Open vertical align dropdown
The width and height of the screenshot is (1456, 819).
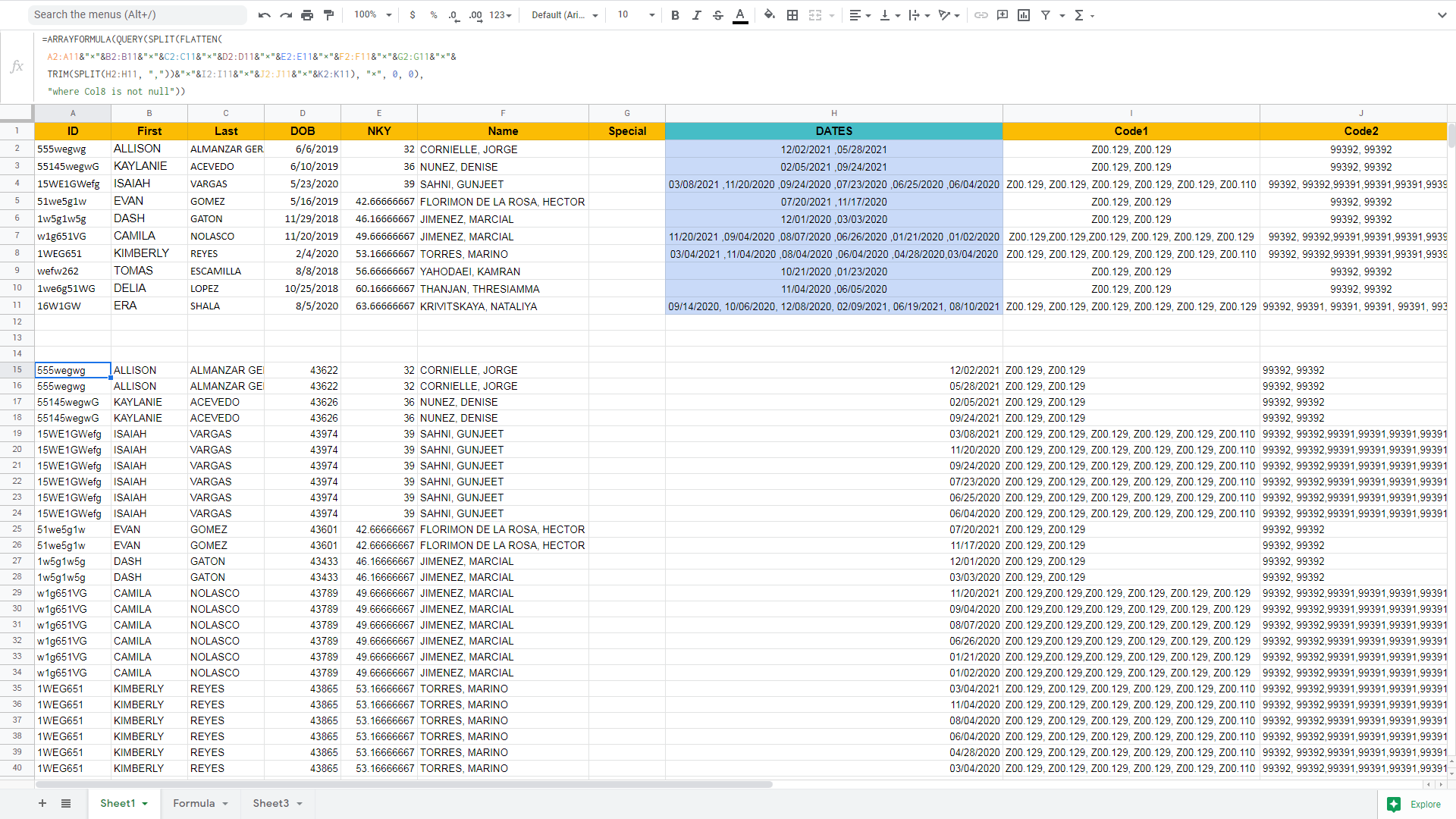(x=890, y=15)
